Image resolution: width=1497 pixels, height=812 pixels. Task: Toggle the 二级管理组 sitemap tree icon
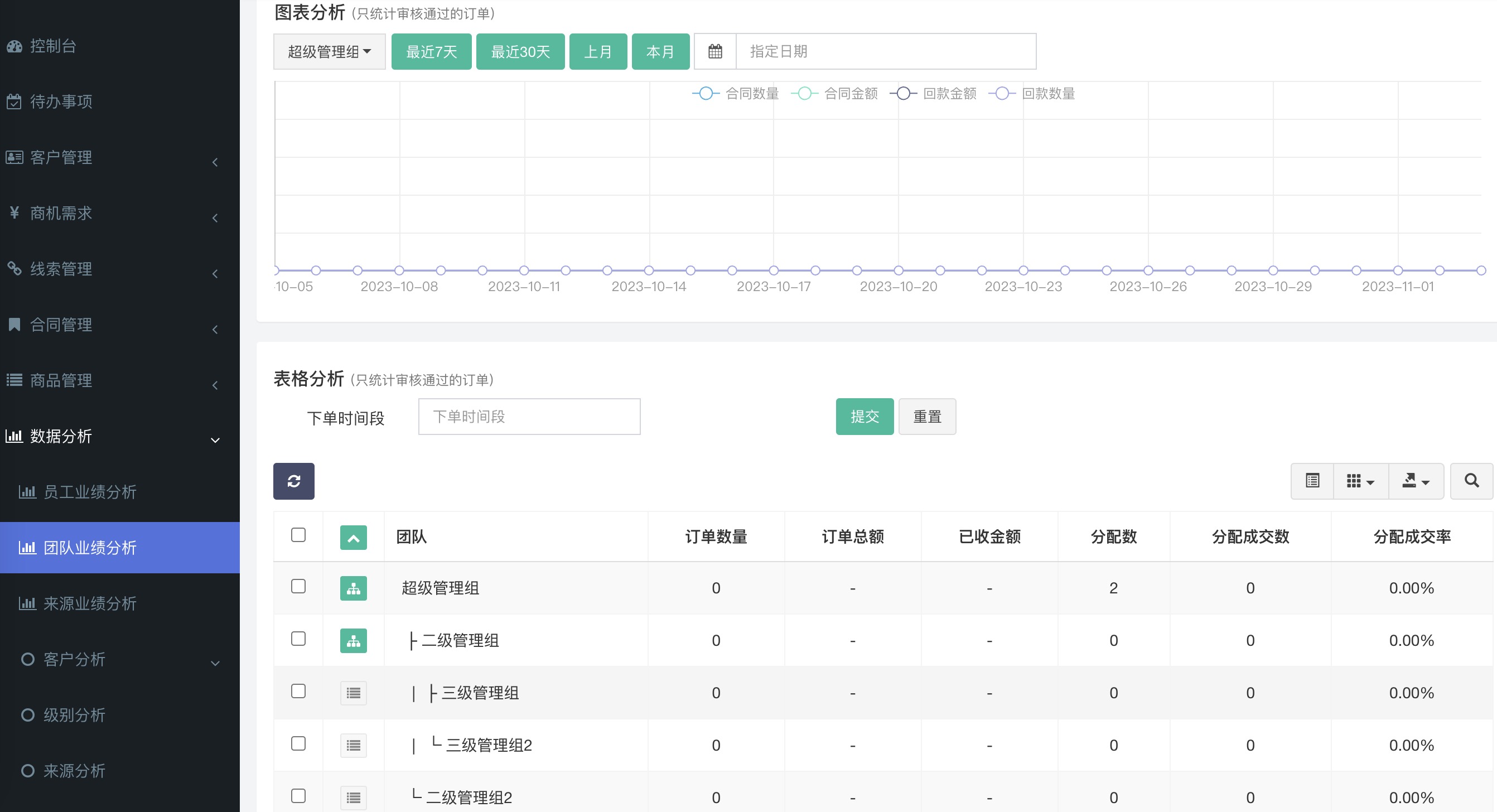point(353,641)
